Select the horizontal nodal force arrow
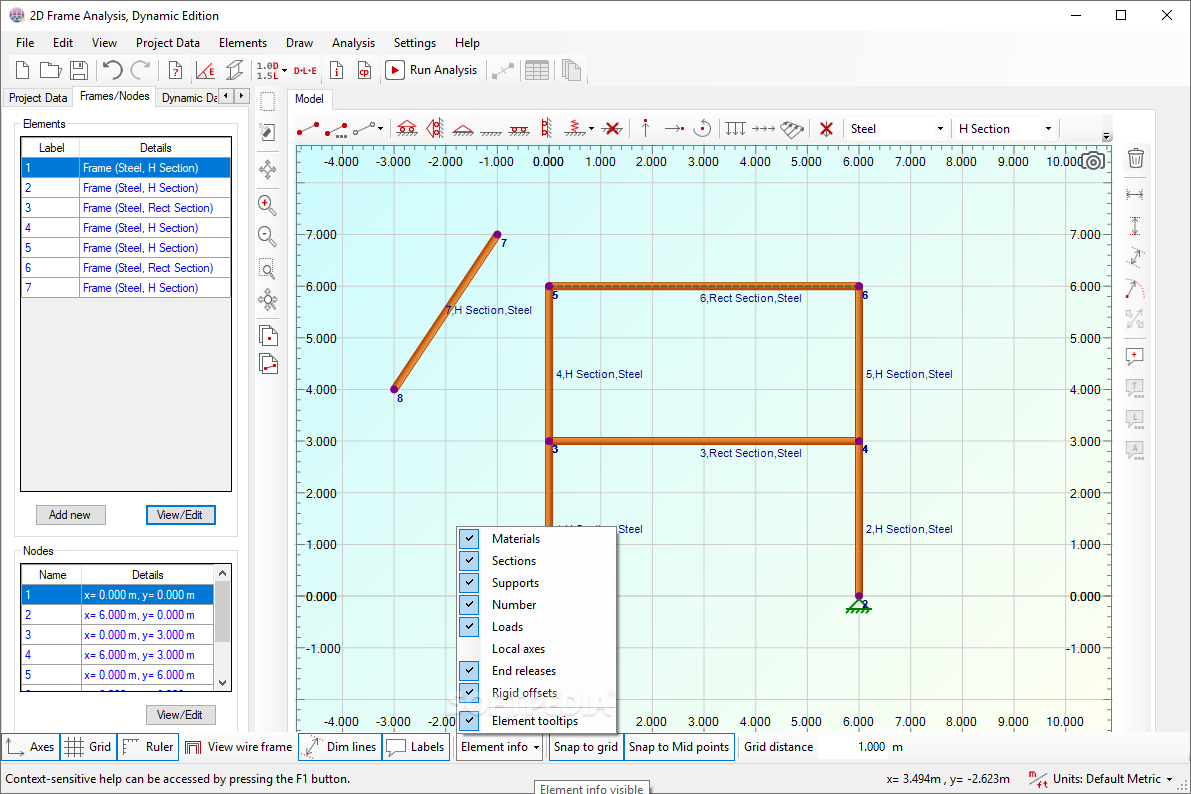Viewport: 1191px width, 794px height. tap(674, 129)
